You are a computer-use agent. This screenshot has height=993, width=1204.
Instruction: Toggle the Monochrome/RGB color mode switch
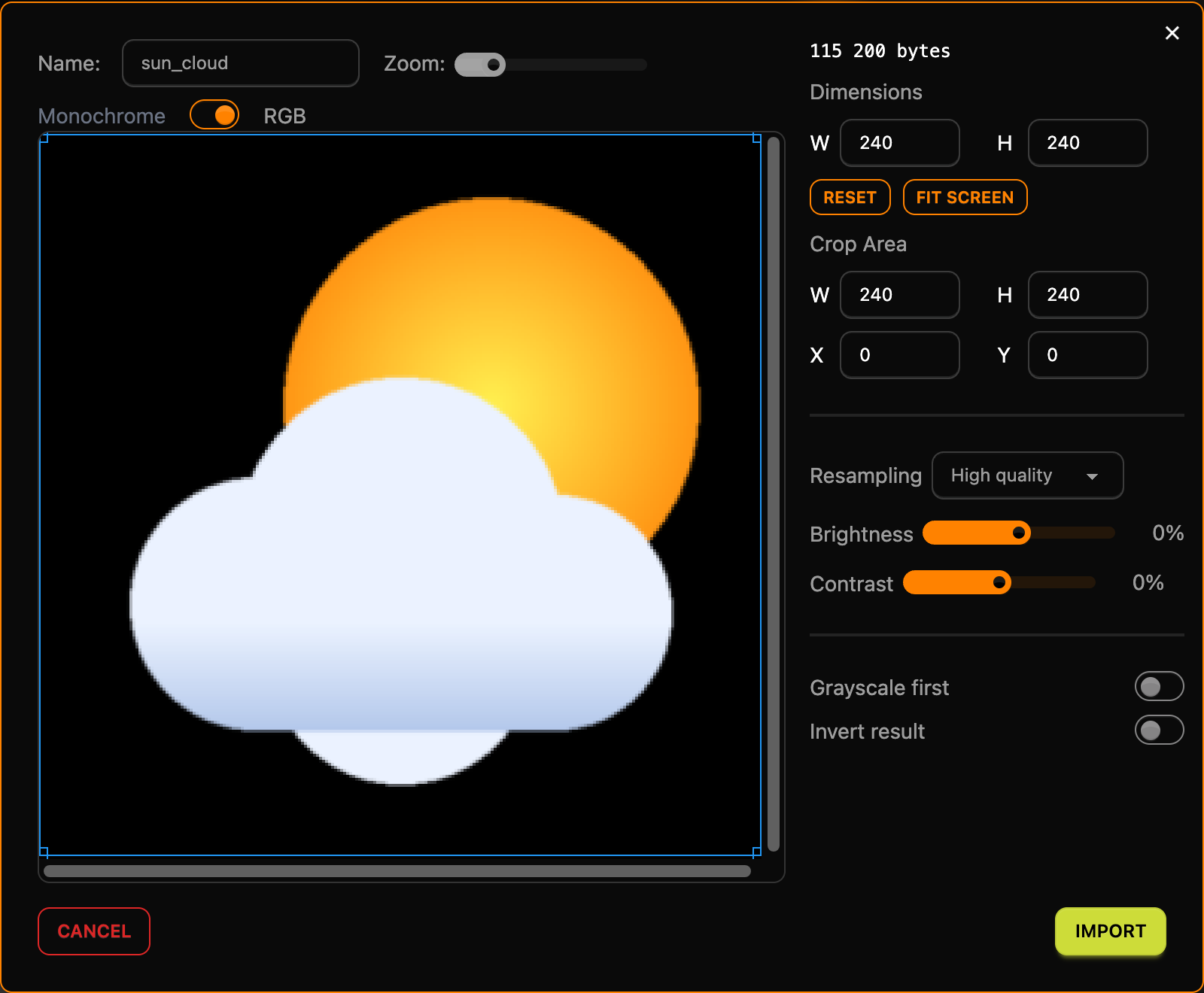tap(214, 115)
